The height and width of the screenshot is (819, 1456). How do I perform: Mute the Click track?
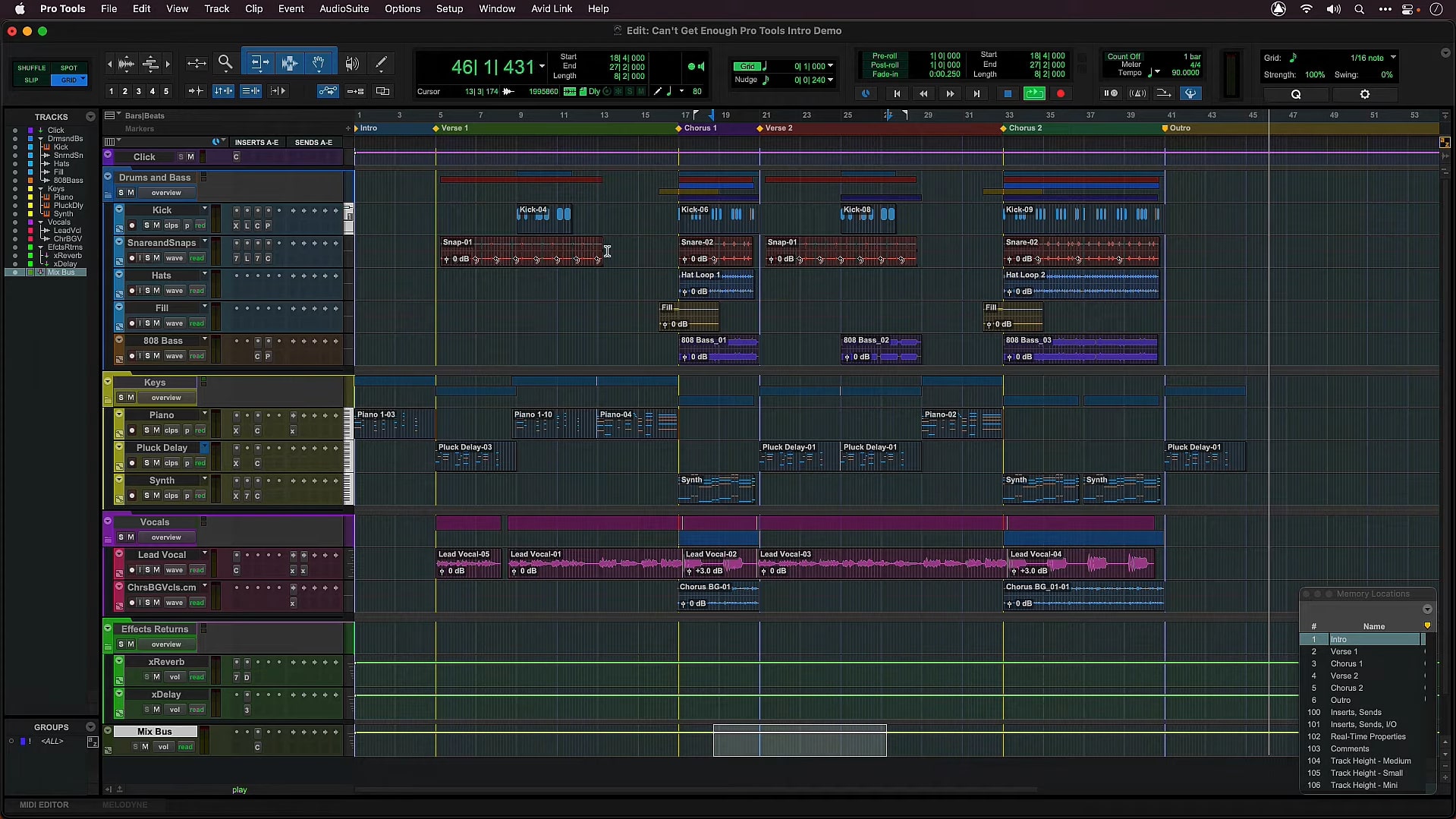pyautogui.click(x=190, y=156)
